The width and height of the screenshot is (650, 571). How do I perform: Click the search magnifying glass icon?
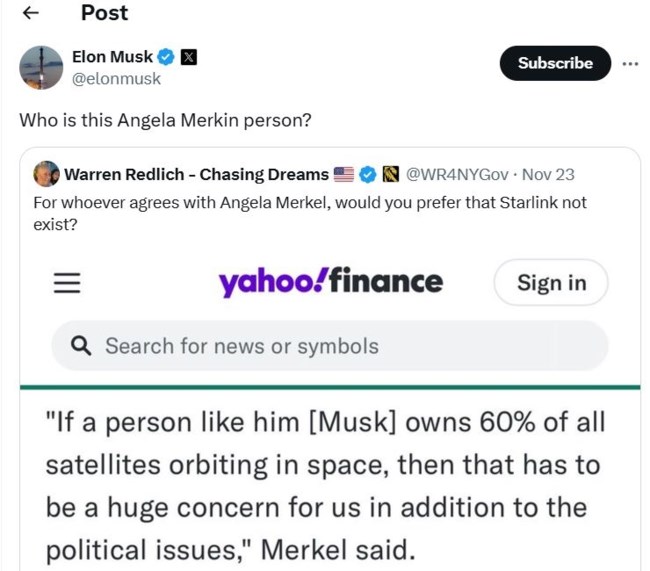click(82, 346)
